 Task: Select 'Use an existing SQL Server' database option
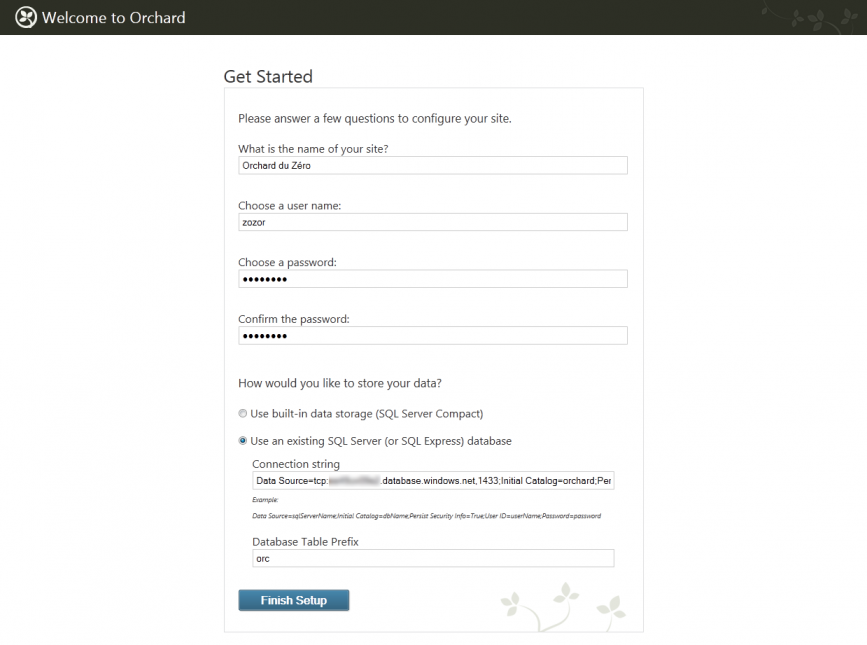click(x=242, y=441)
